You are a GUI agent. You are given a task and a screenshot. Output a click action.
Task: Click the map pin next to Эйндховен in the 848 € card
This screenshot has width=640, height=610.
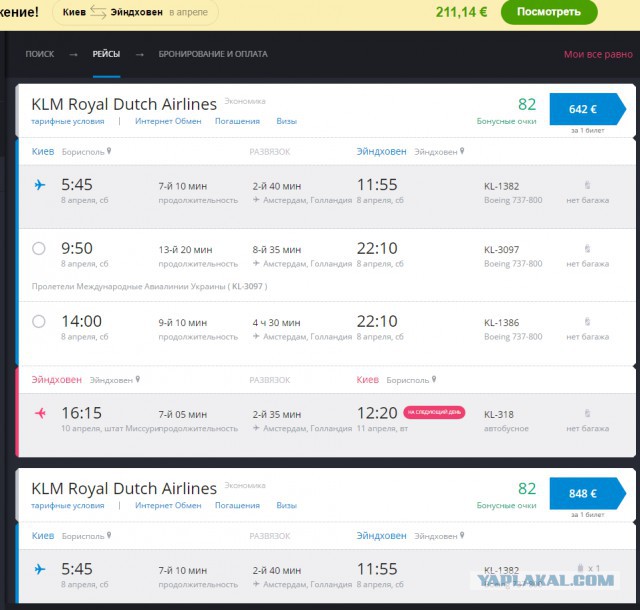462,535
